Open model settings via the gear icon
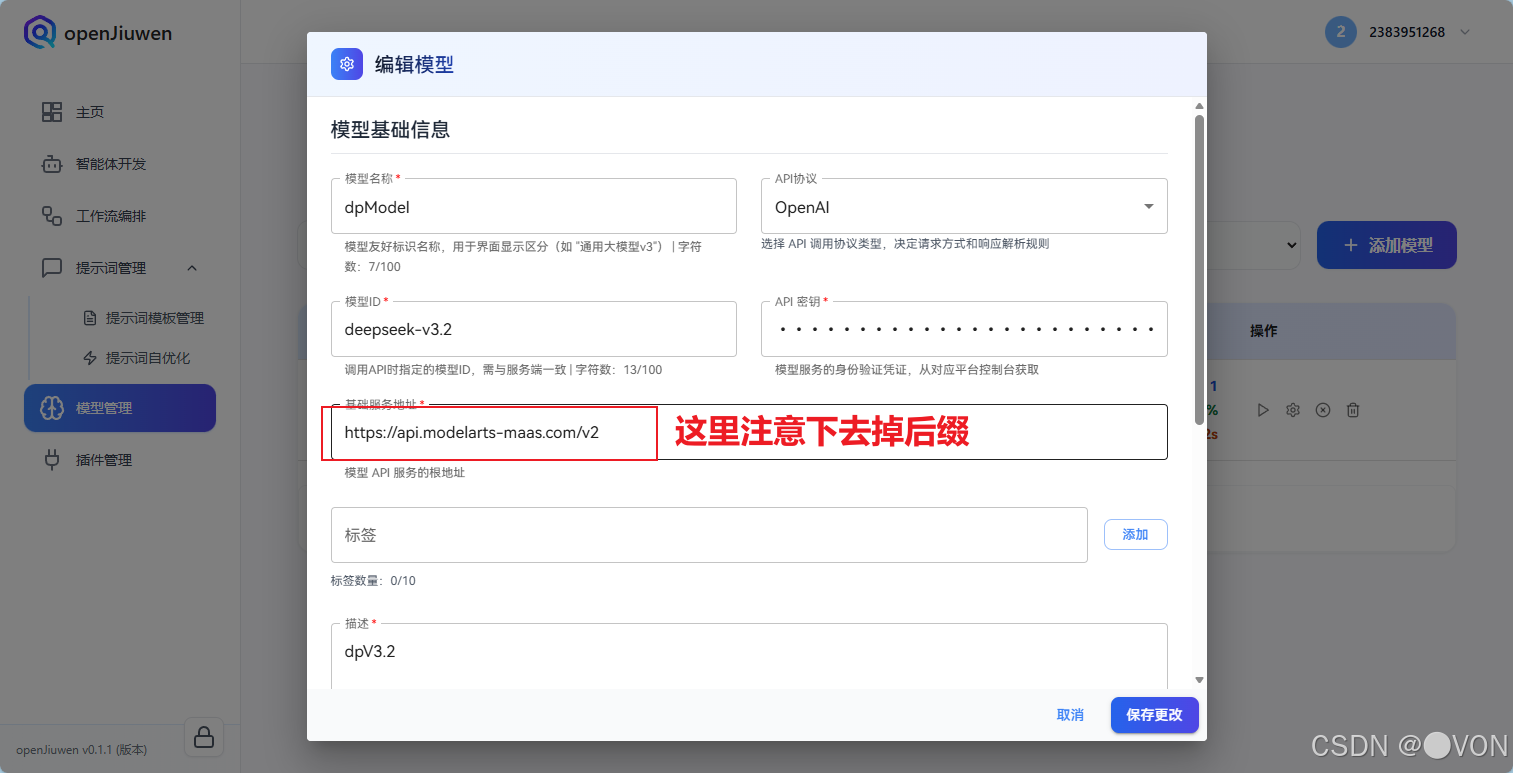 coord(1293,409)
